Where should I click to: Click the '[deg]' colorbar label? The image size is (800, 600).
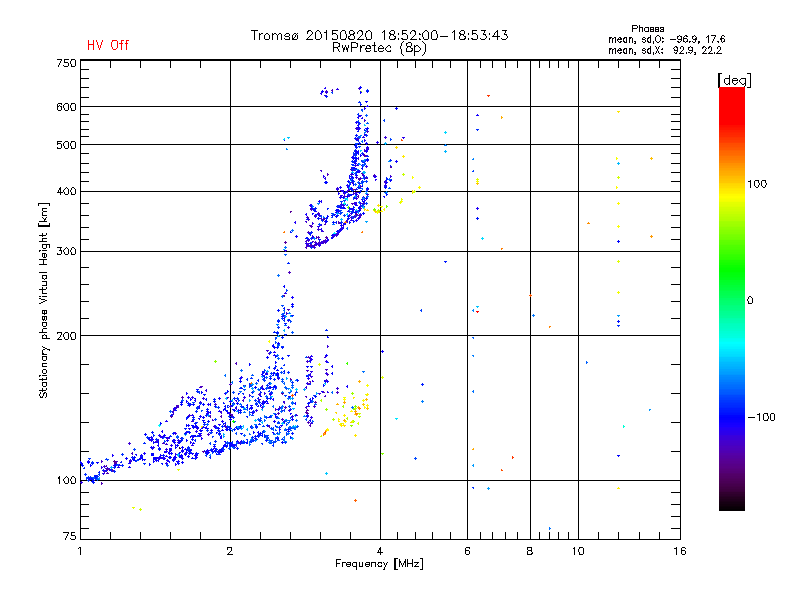click(x=734, y=80)
